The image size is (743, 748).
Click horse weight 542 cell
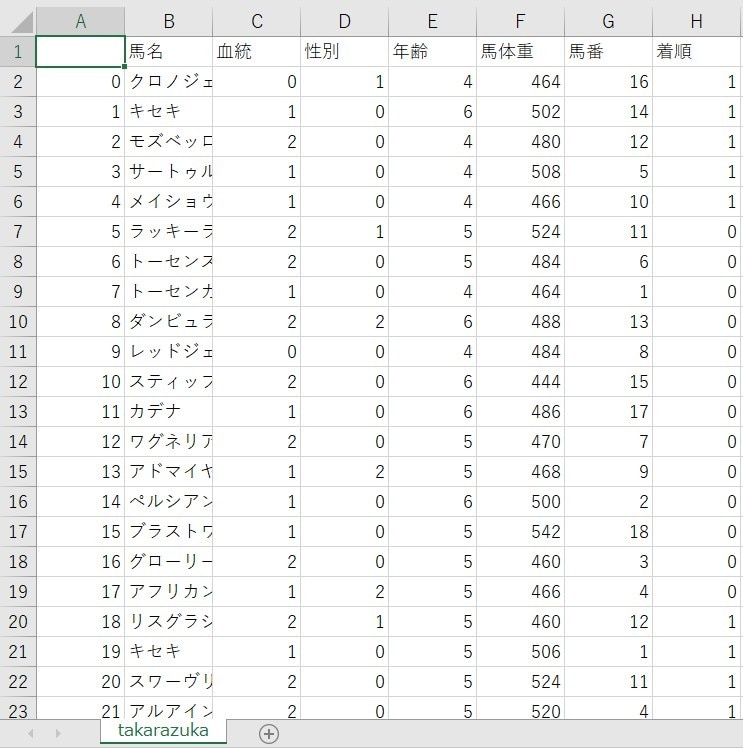point(520,531)
